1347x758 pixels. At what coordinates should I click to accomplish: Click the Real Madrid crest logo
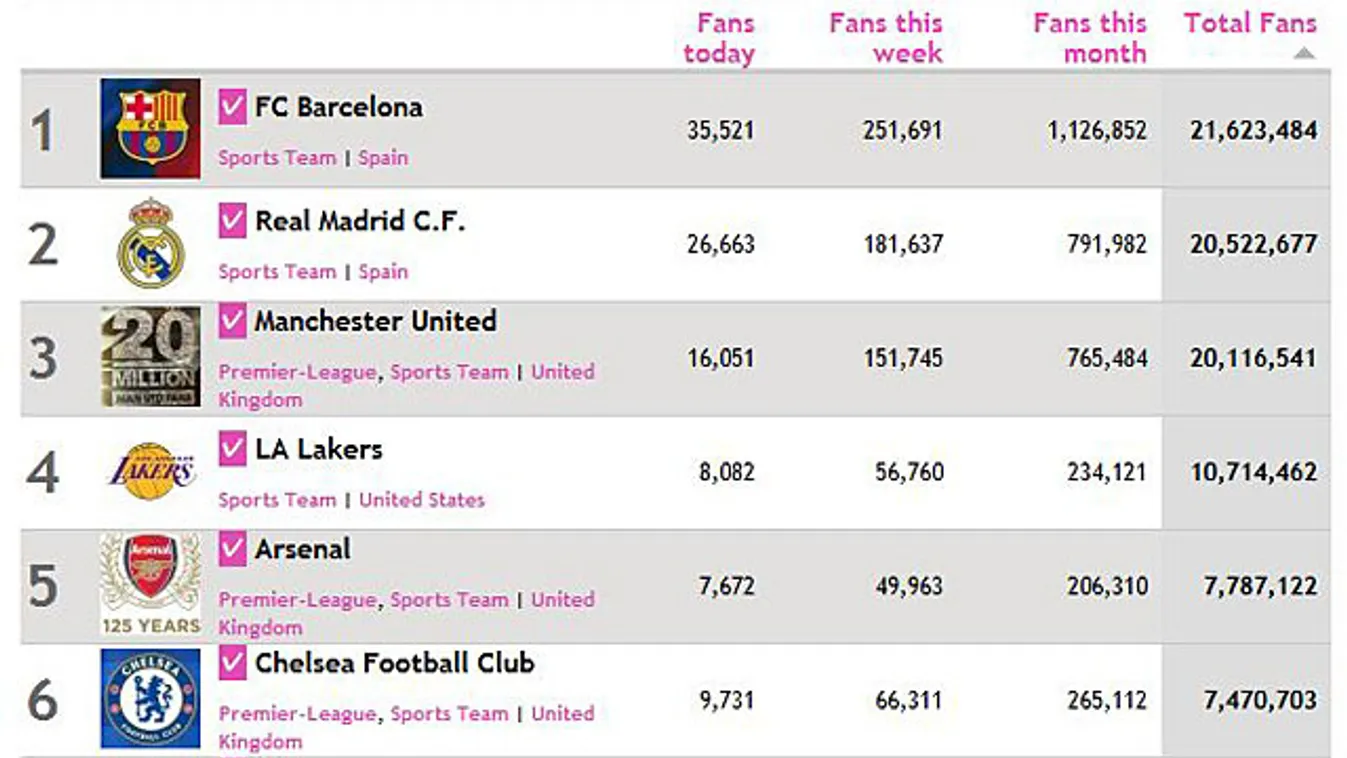point(151,243)
